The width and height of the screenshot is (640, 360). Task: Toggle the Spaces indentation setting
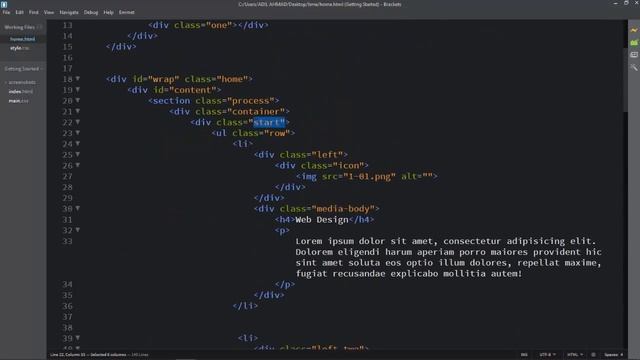coord(613,355)
